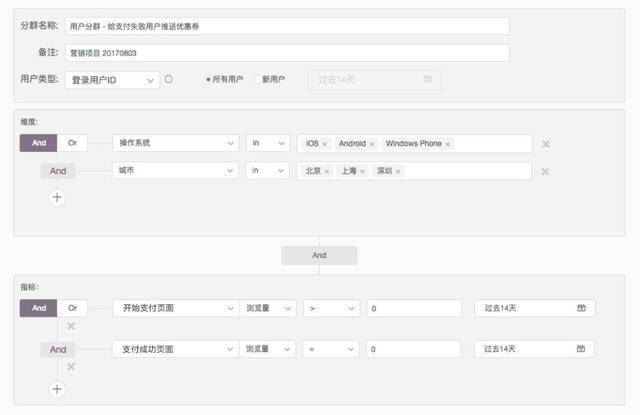Delete the 操作系统 dimension row
This screenshot has width=640, height=415.
pyautogui.click(x=545, y=144)
